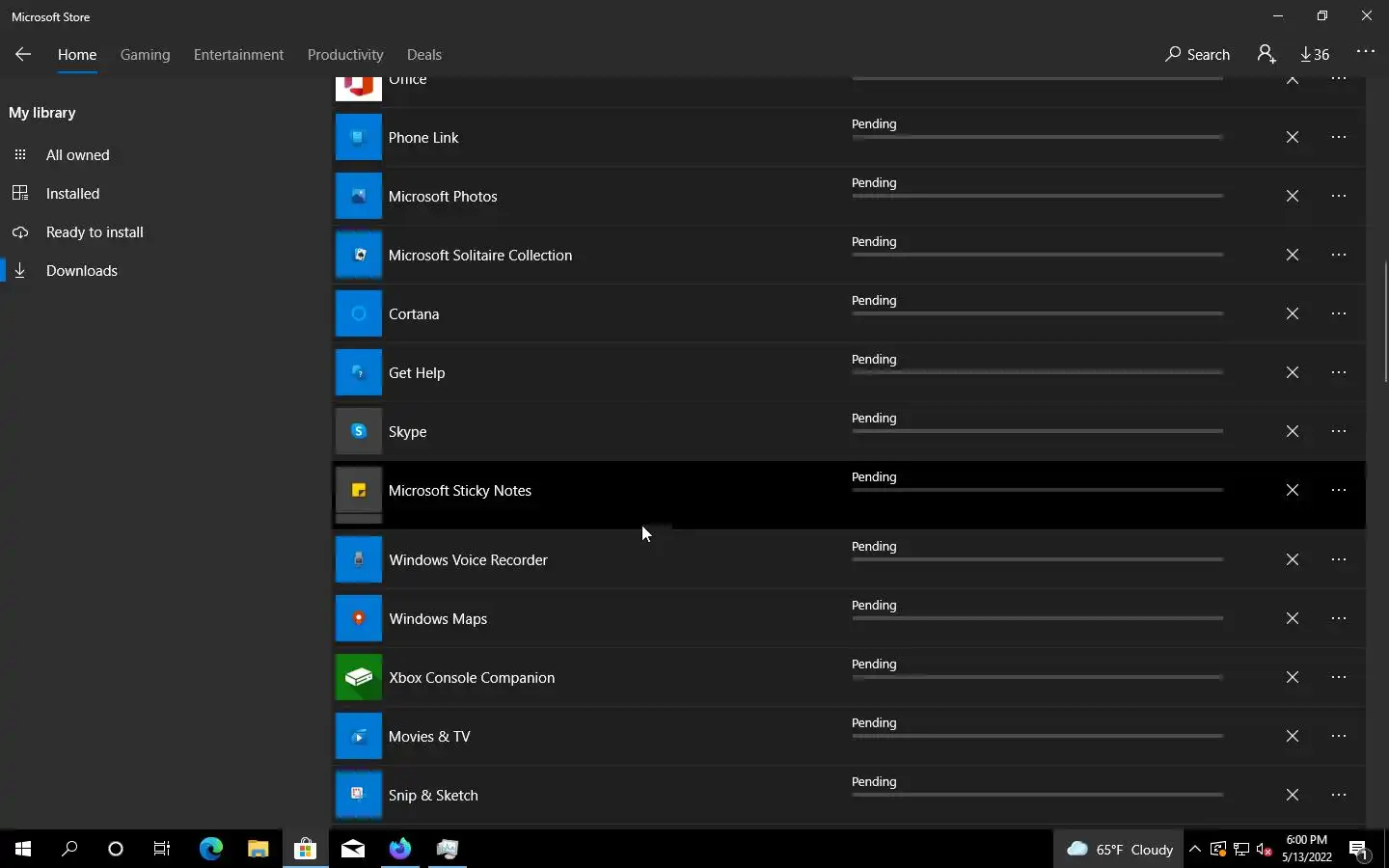Open the Microsoft Sticky Notes icon
Viewport: 1389px width, 868px height.
[x=358, y=490]
